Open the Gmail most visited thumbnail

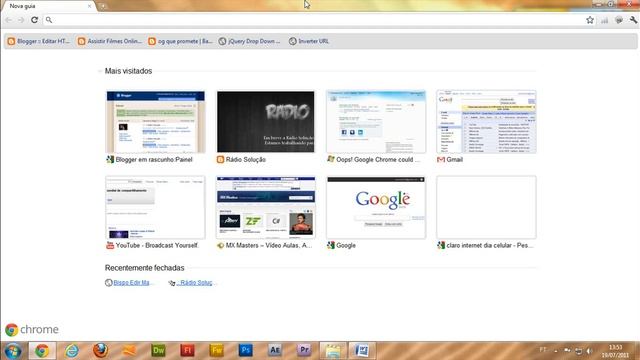(486, 122)
